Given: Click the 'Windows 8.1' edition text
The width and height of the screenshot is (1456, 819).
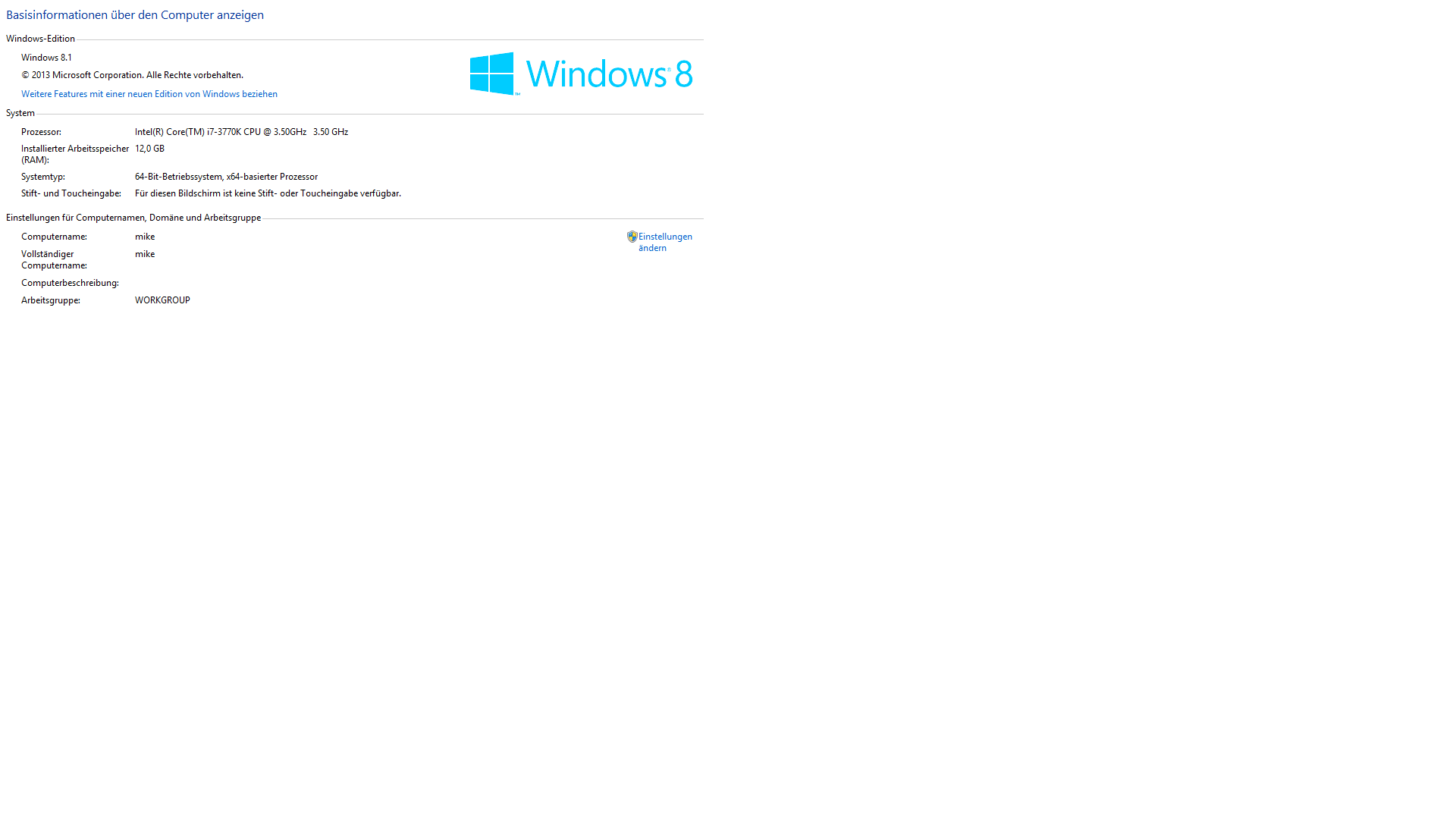Looking at the screenshot, I should (46, 58).
